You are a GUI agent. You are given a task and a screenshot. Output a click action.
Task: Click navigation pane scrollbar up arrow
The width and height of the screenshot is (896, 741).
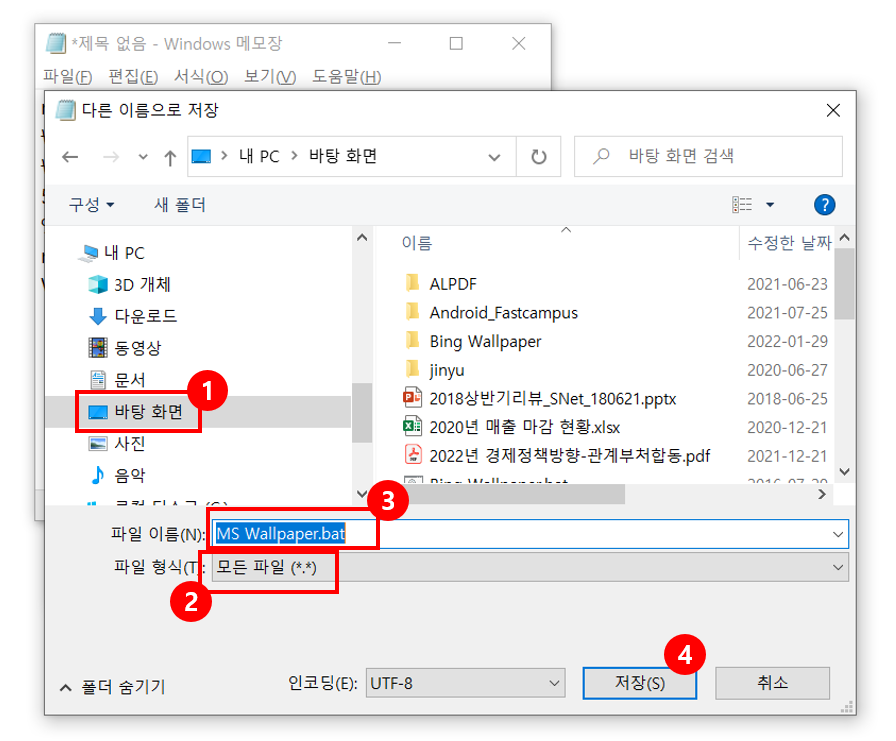point(362,238)
